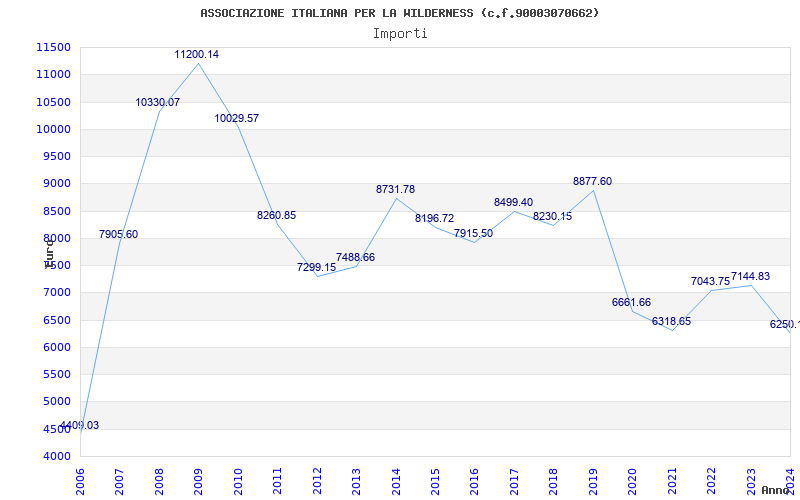Select the 10330.07 data label

pyautogui.click(x=158, y=103)
